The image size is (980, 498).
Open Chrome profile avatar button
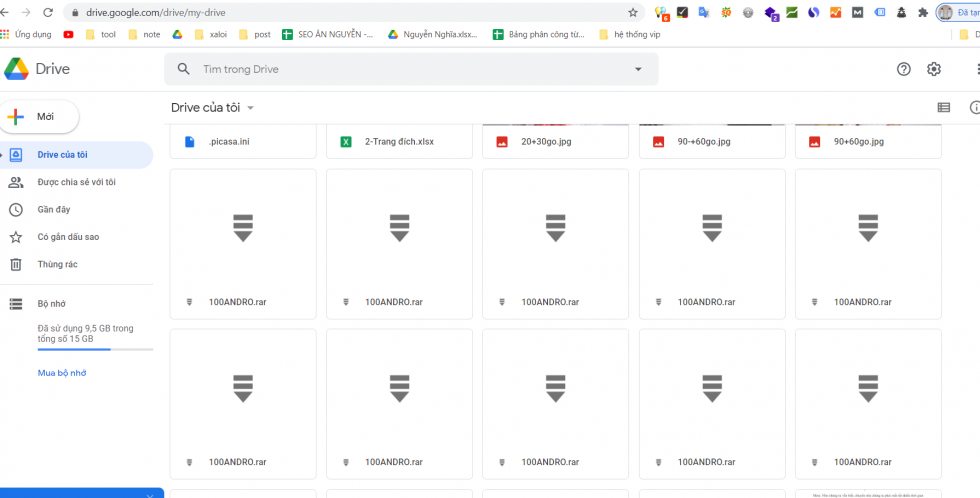tap(946, 12)
